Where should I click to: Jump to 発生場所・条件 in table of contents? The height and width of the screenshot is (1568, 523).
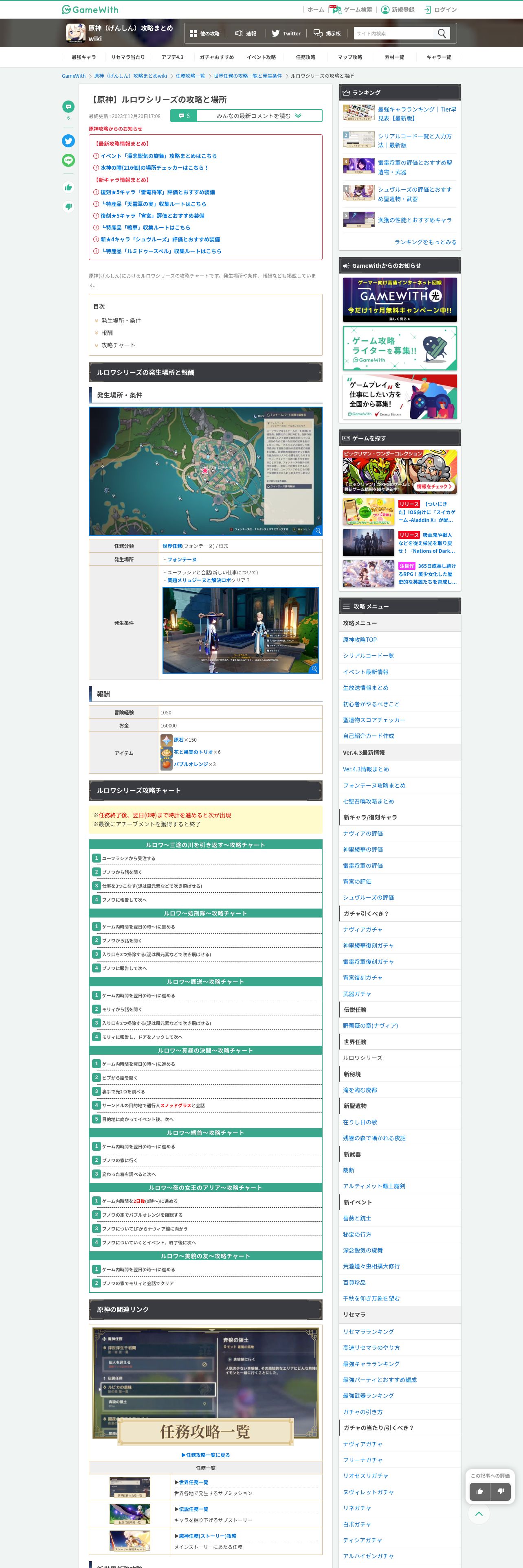pyautogui.click(x=121, y=321)
